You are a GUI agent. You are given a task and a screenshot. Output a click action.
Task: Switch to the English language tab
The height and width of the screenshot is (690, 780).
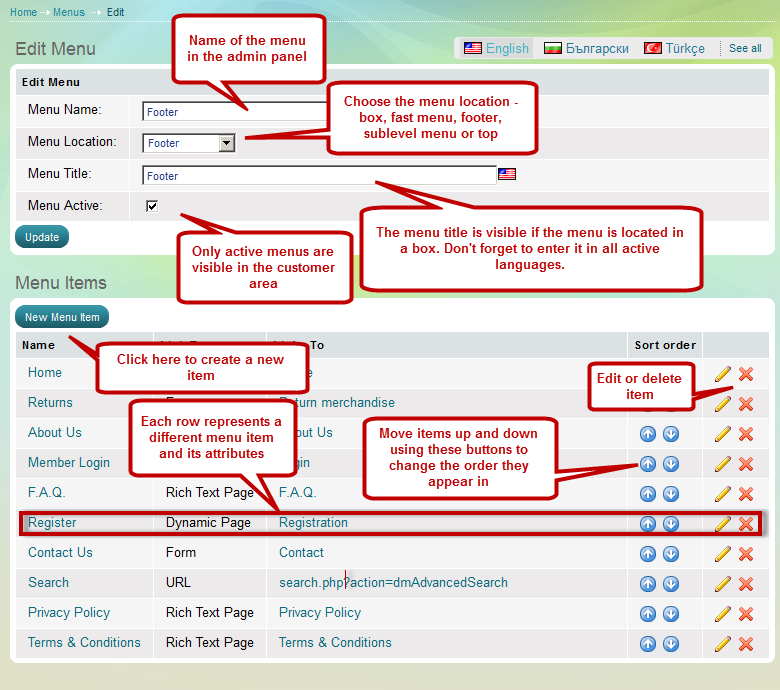click(497, 48)
